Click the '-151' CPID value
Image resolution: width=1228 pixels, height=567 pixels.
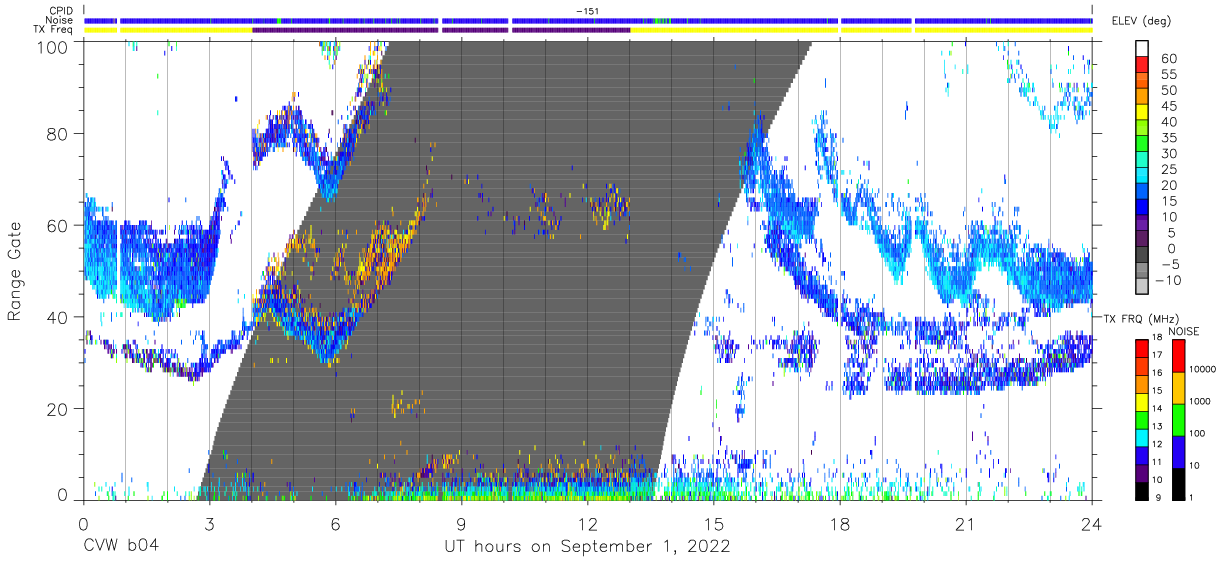click(587, 11)
